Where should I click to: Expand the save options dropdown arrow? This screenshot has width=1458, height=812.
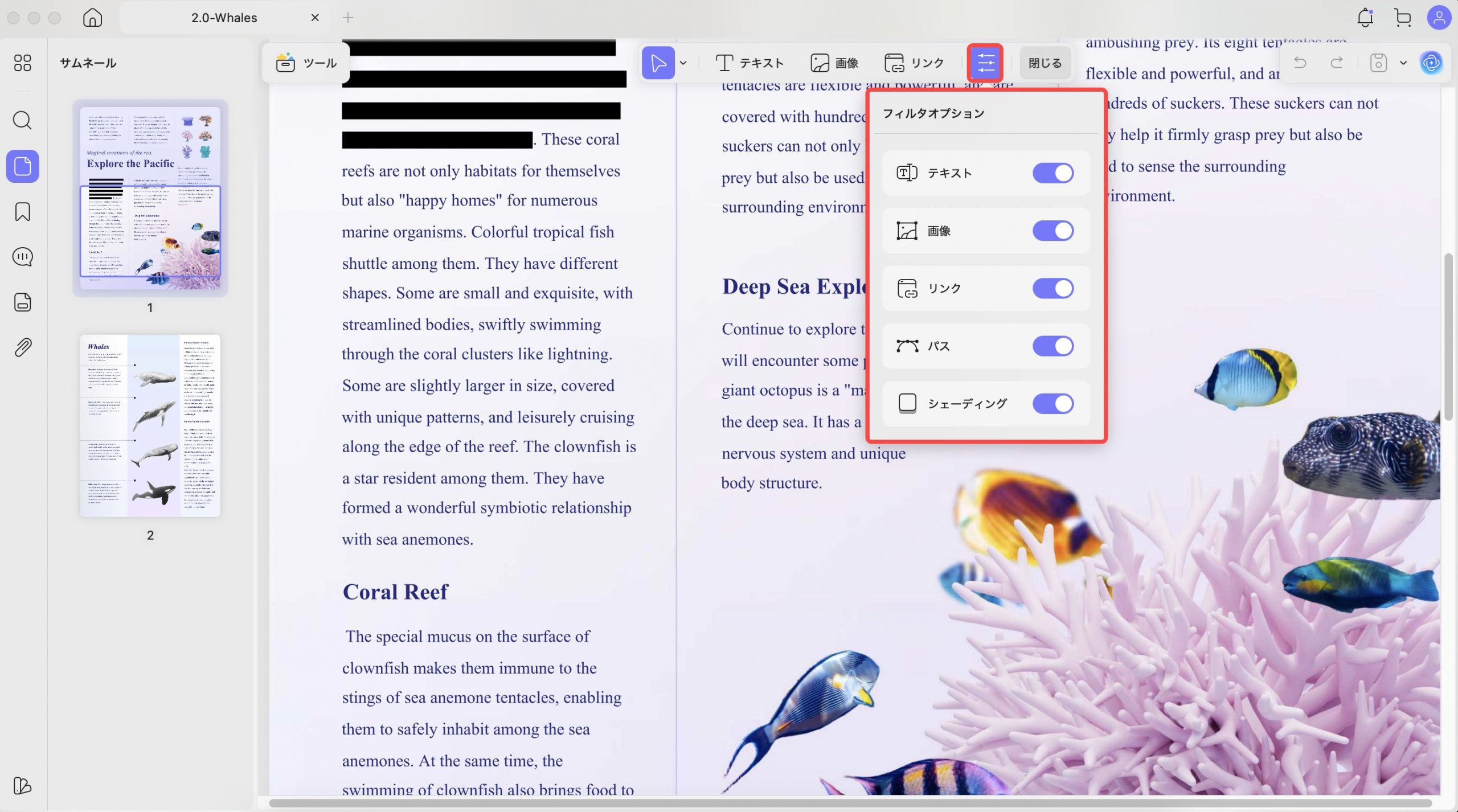coord(1403,63)
